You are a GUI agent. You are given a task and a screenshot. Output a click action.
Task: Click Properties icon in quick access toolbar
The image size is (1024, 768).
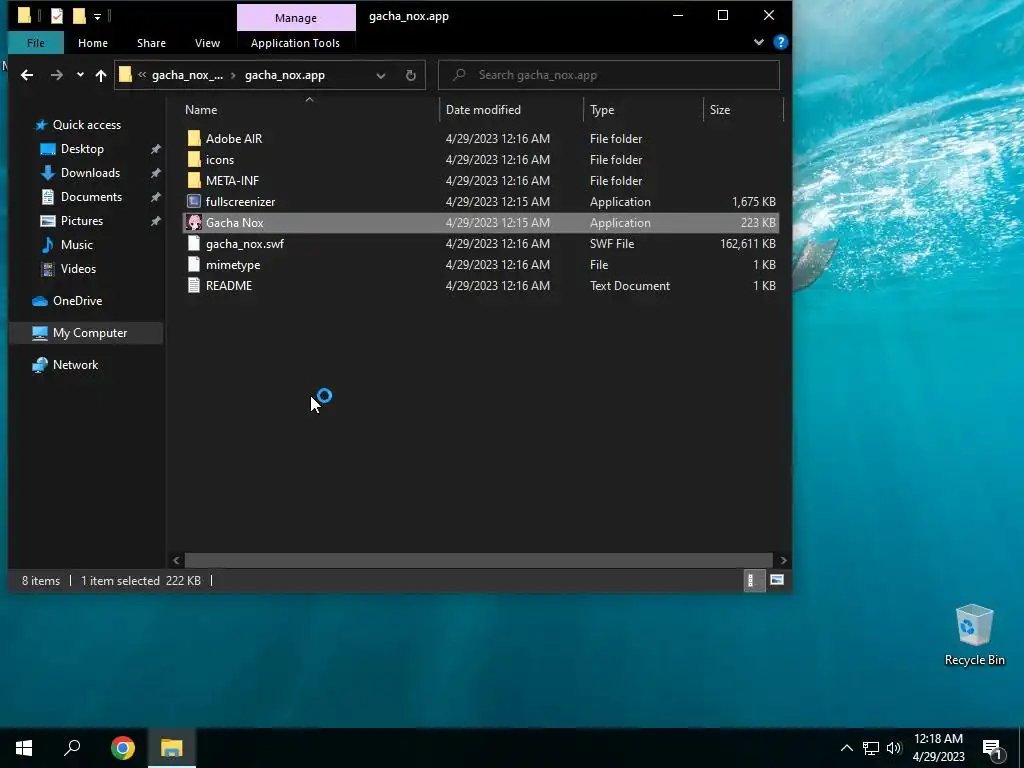point(57,16)
